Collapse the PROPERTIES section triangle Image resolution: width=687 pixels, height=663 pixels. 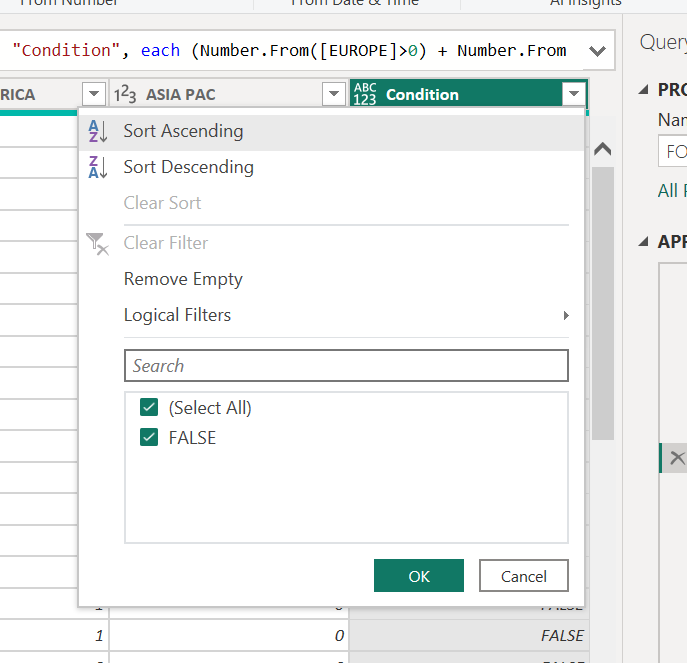643,90
